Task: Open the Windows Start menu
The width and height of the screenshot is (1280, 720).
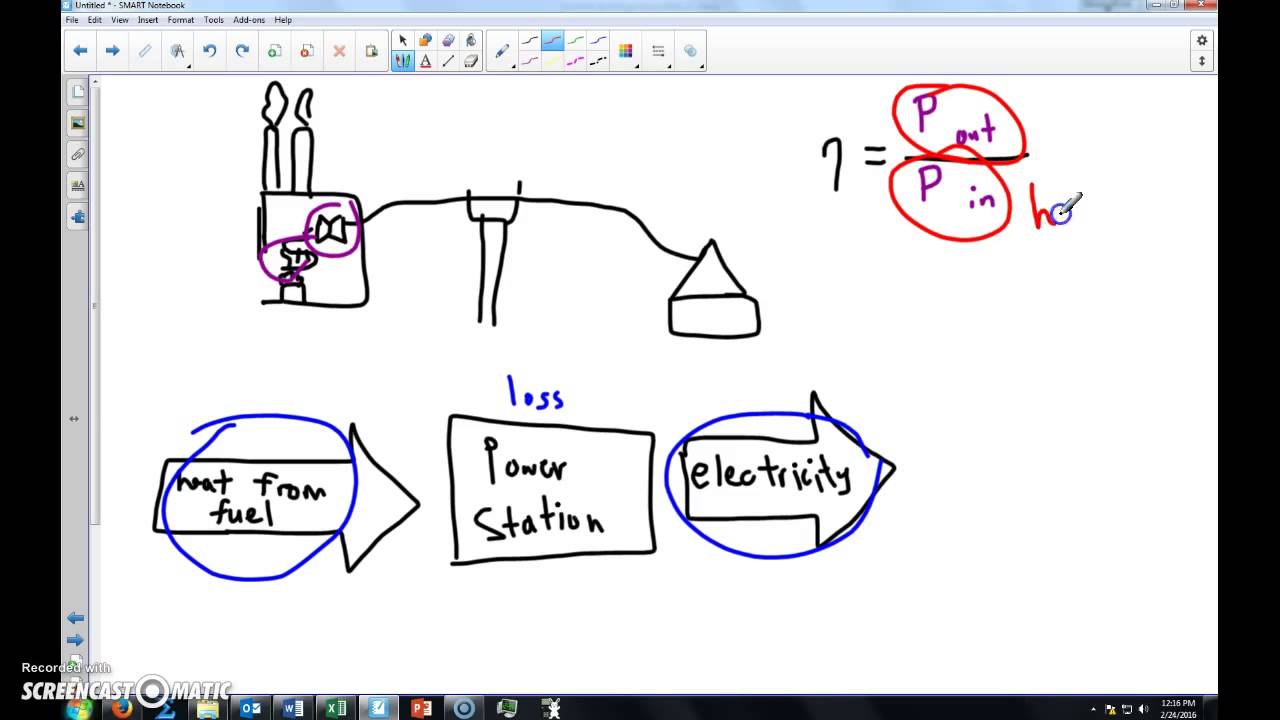Action: [x=78, y=708]
